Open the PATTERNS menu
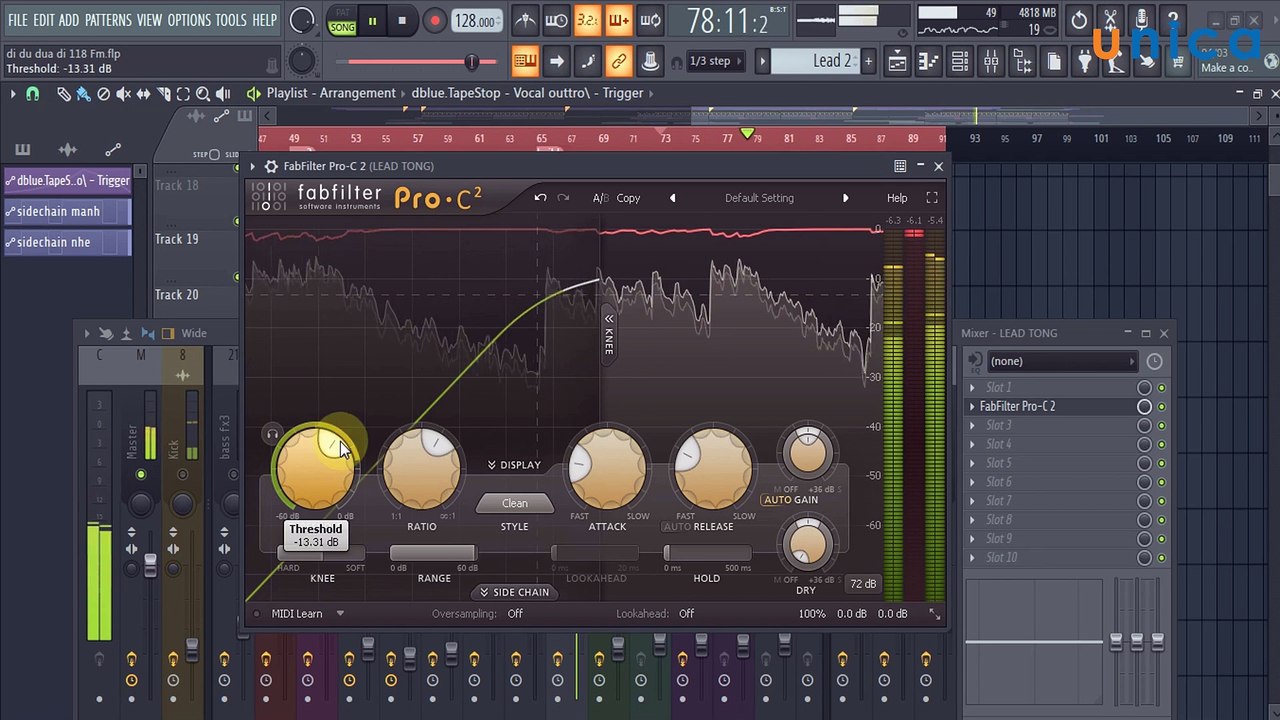The height and width of the screenshot is (720, 1280). [108, 20]
